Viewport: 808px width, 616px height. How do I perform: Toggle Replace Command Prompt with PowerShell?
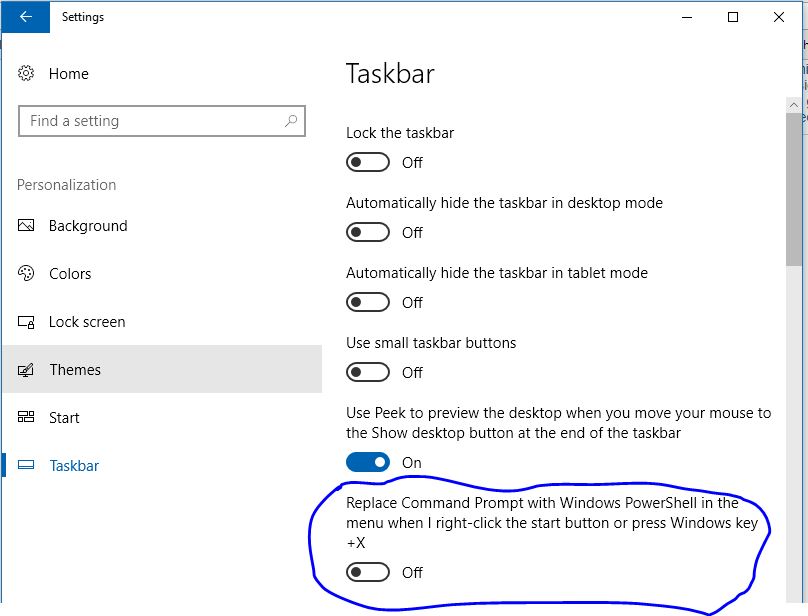pyautogui.click(x=367, y=572)
